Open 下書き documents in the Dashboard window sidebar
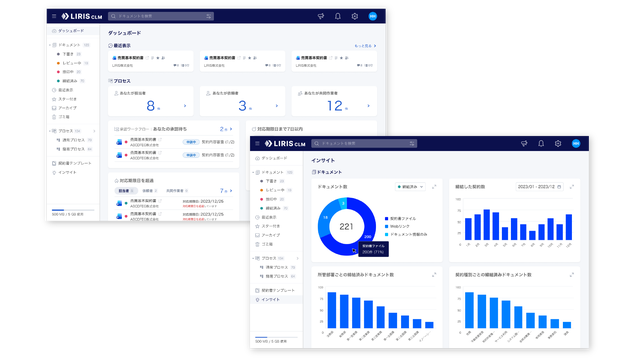Viewport: 640px width, 360px height. 67,54
